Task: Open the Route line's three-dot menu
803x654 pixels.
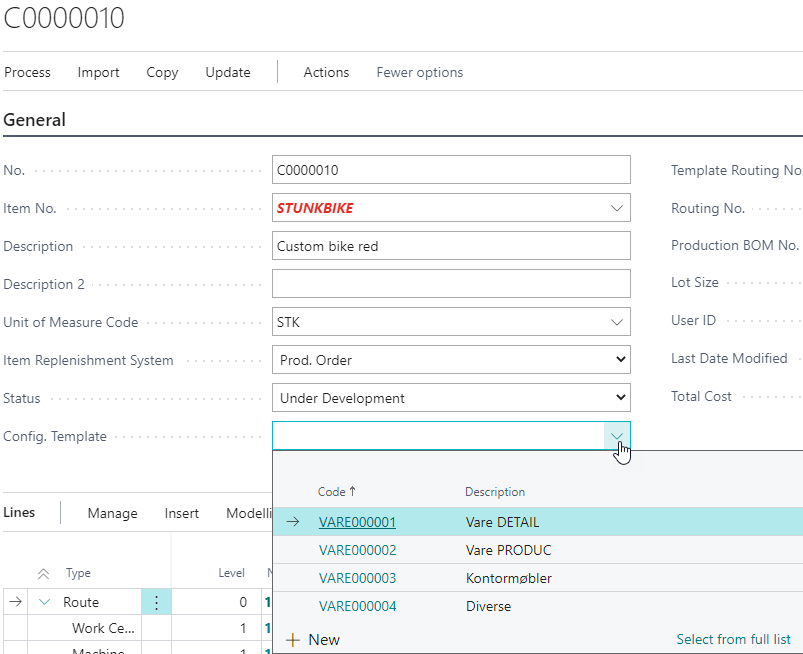Action: click(157, 601)
